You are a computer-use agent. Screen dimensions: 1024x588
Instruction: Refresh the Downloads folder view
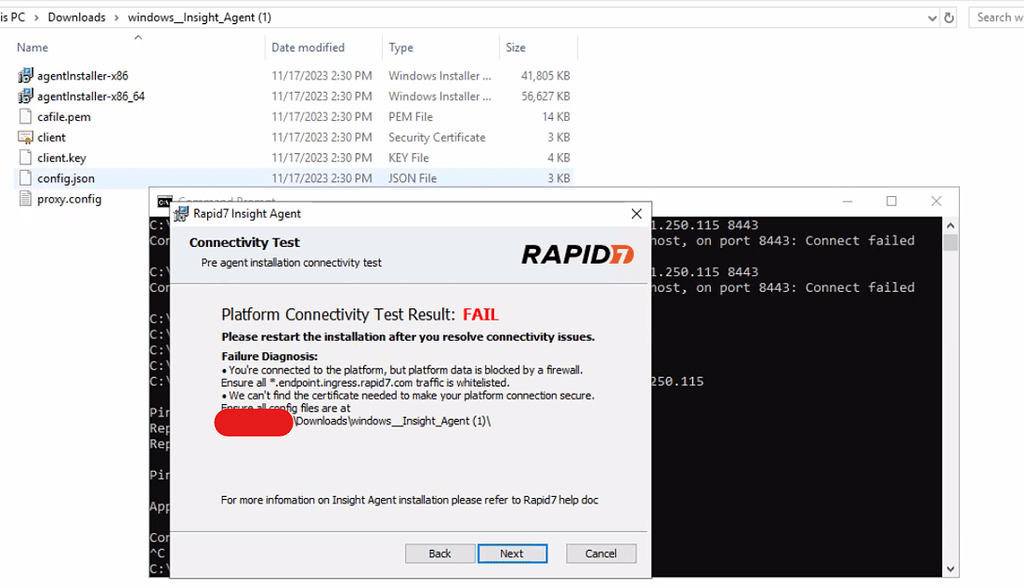click(948, 17)
